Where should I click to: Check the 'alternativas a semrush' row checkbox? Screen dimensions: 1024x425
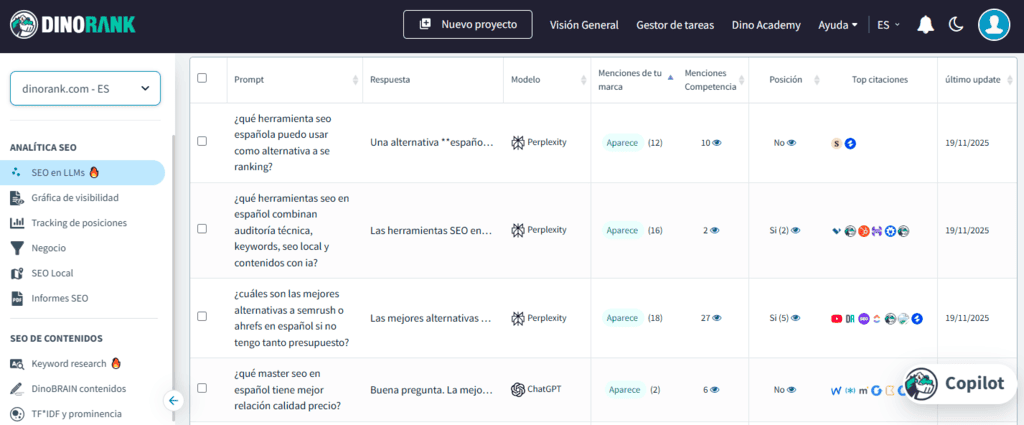[x=202, y=316]
